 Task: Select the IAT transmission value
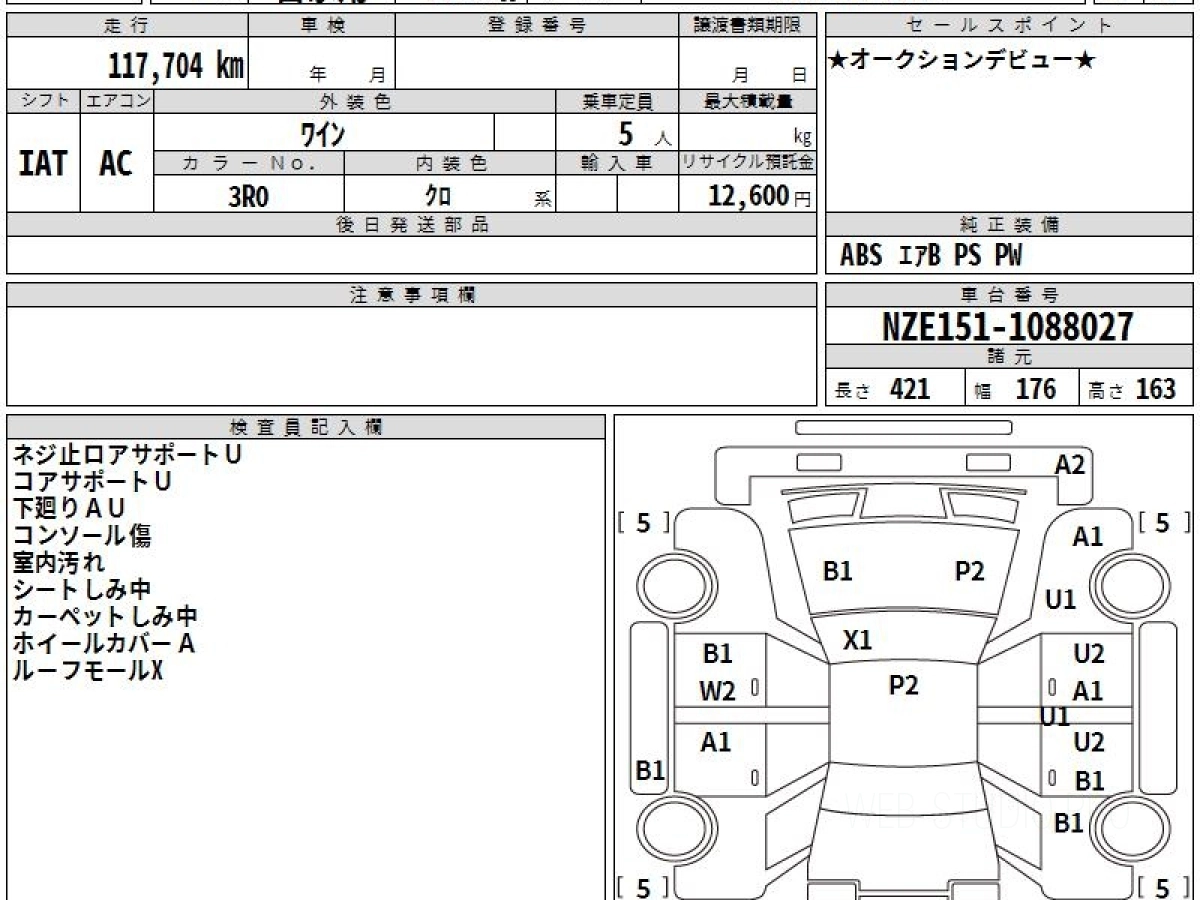click(x=43, y=163)
